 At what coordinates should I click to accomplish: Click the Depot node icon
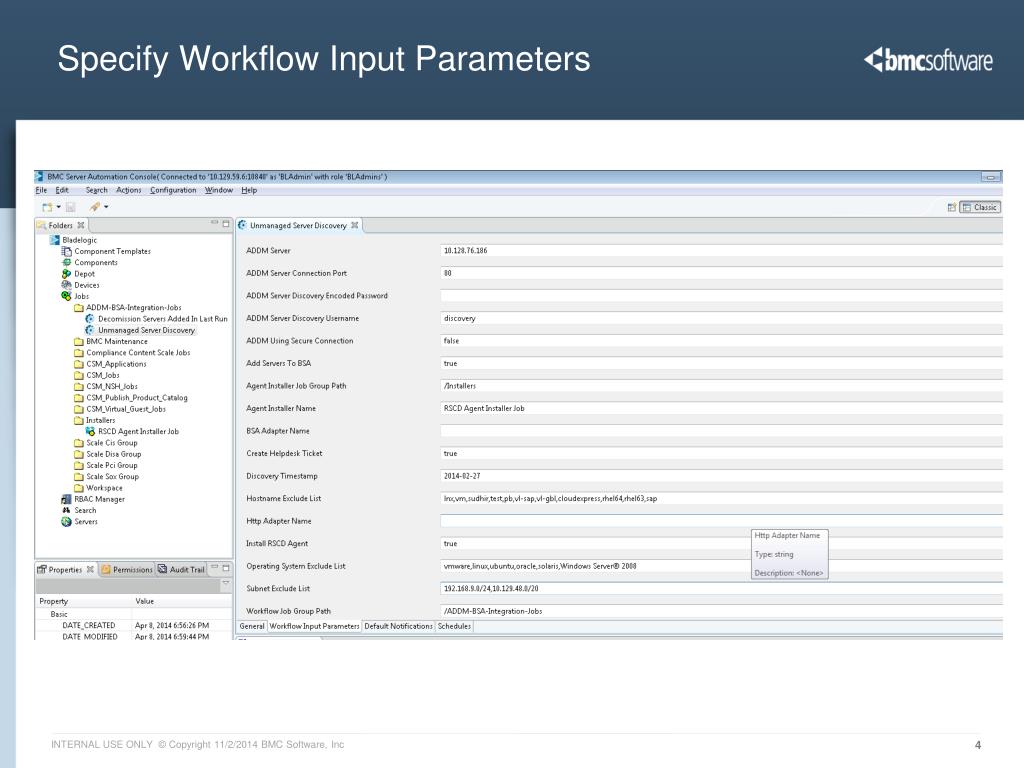coord(67,274)
